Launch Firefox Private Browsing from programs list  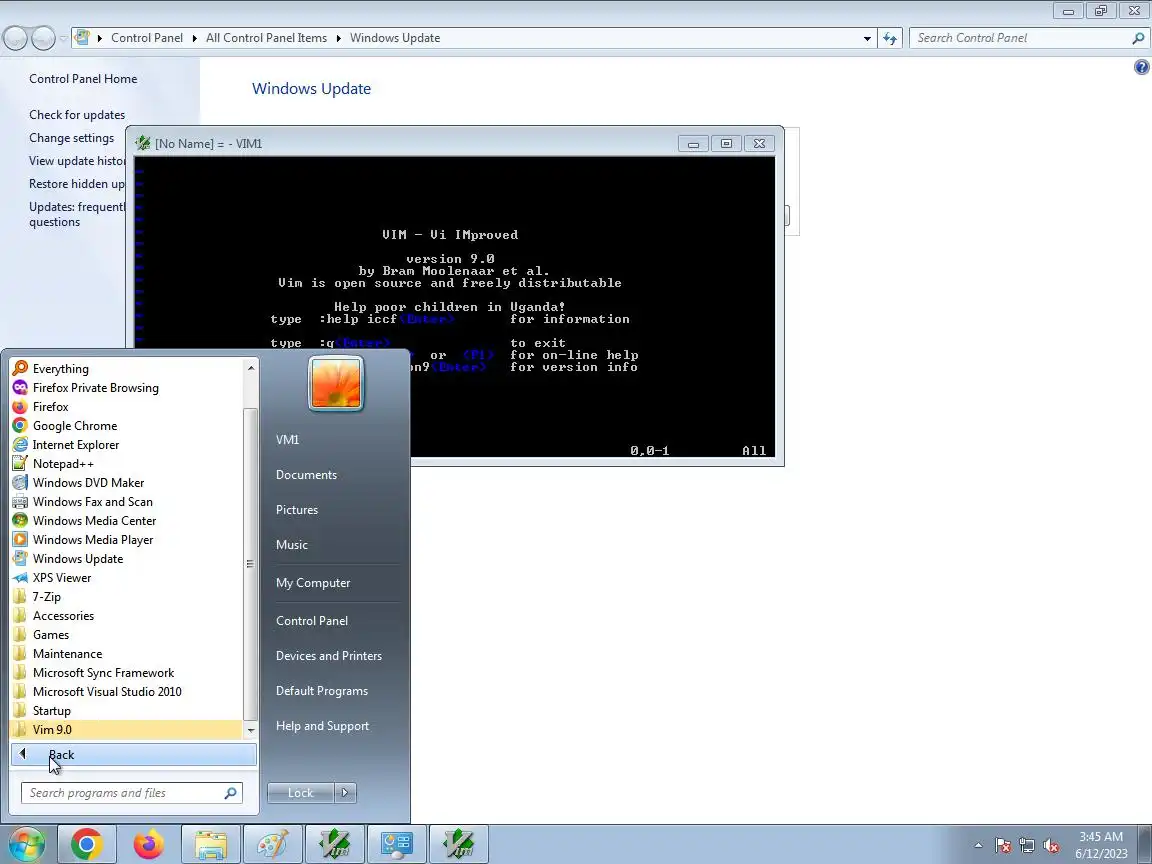pyautogui.click(x=126, y=388)
